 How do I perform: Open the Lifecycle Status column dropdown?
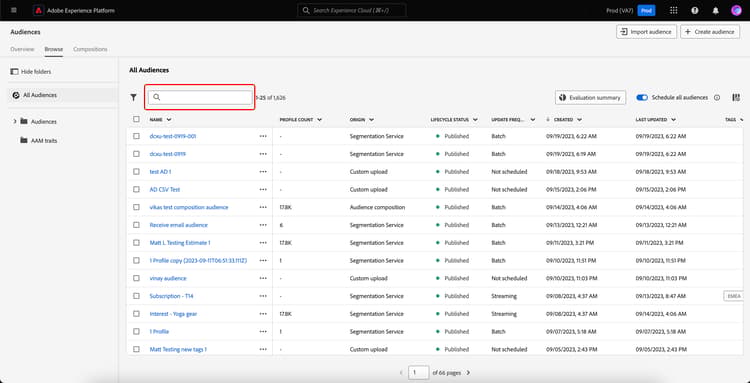coord(475,120)
